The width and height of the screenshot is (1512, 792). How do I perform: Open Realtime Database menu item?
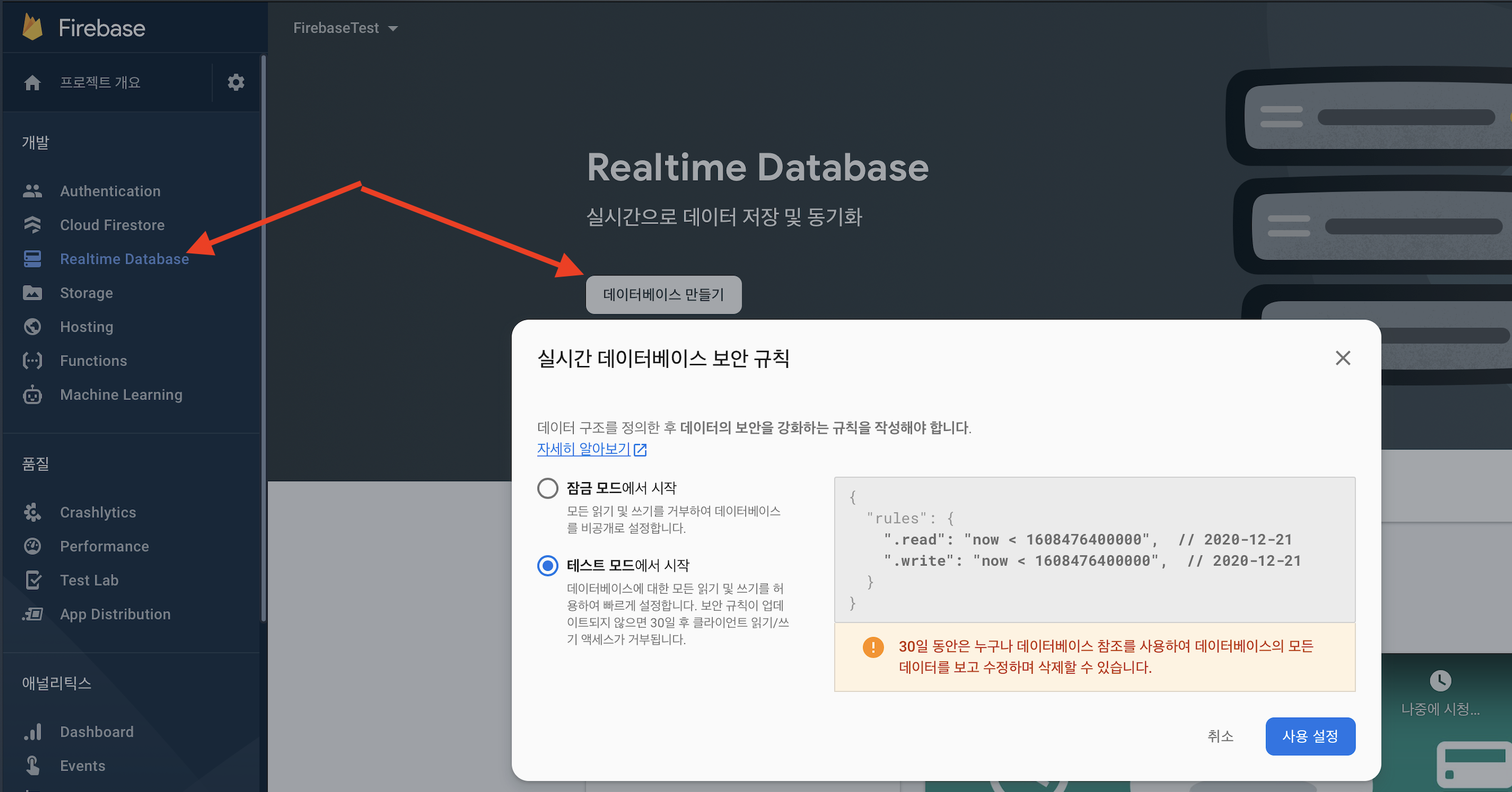tap(124, 259)
